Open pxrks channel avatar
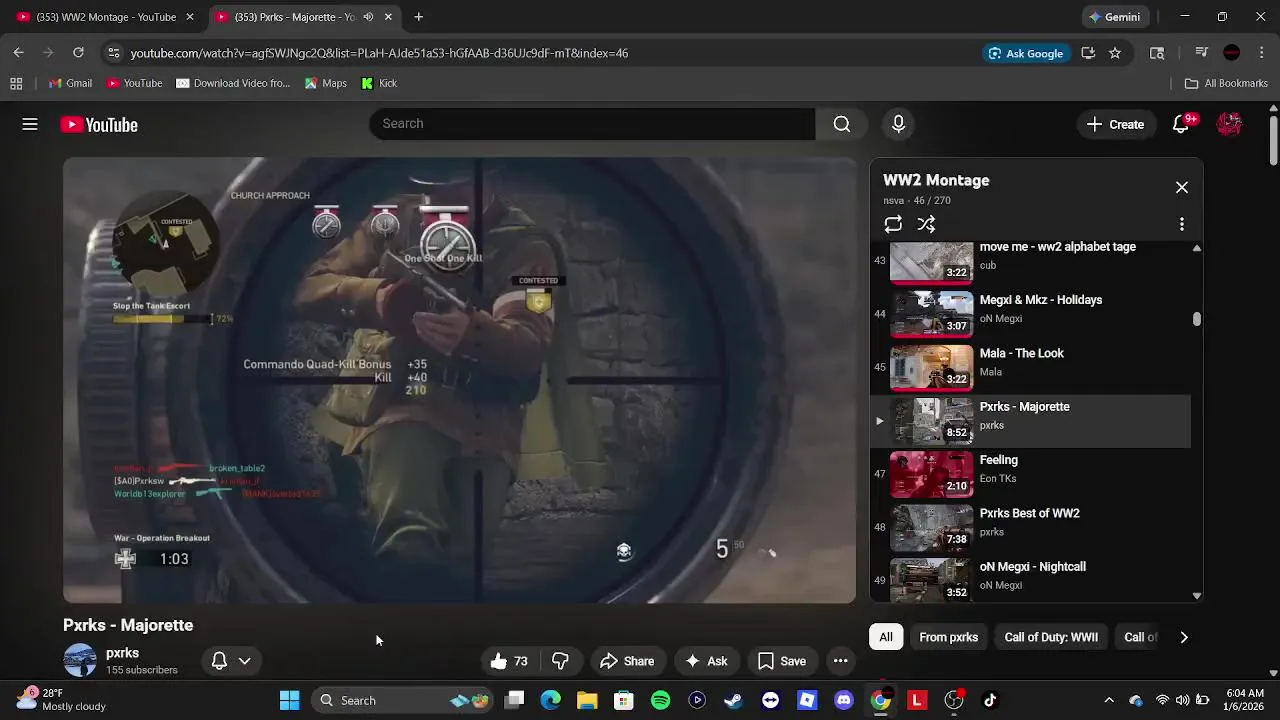Screen dimensions: 1280x720 click(x=80, y=661)
